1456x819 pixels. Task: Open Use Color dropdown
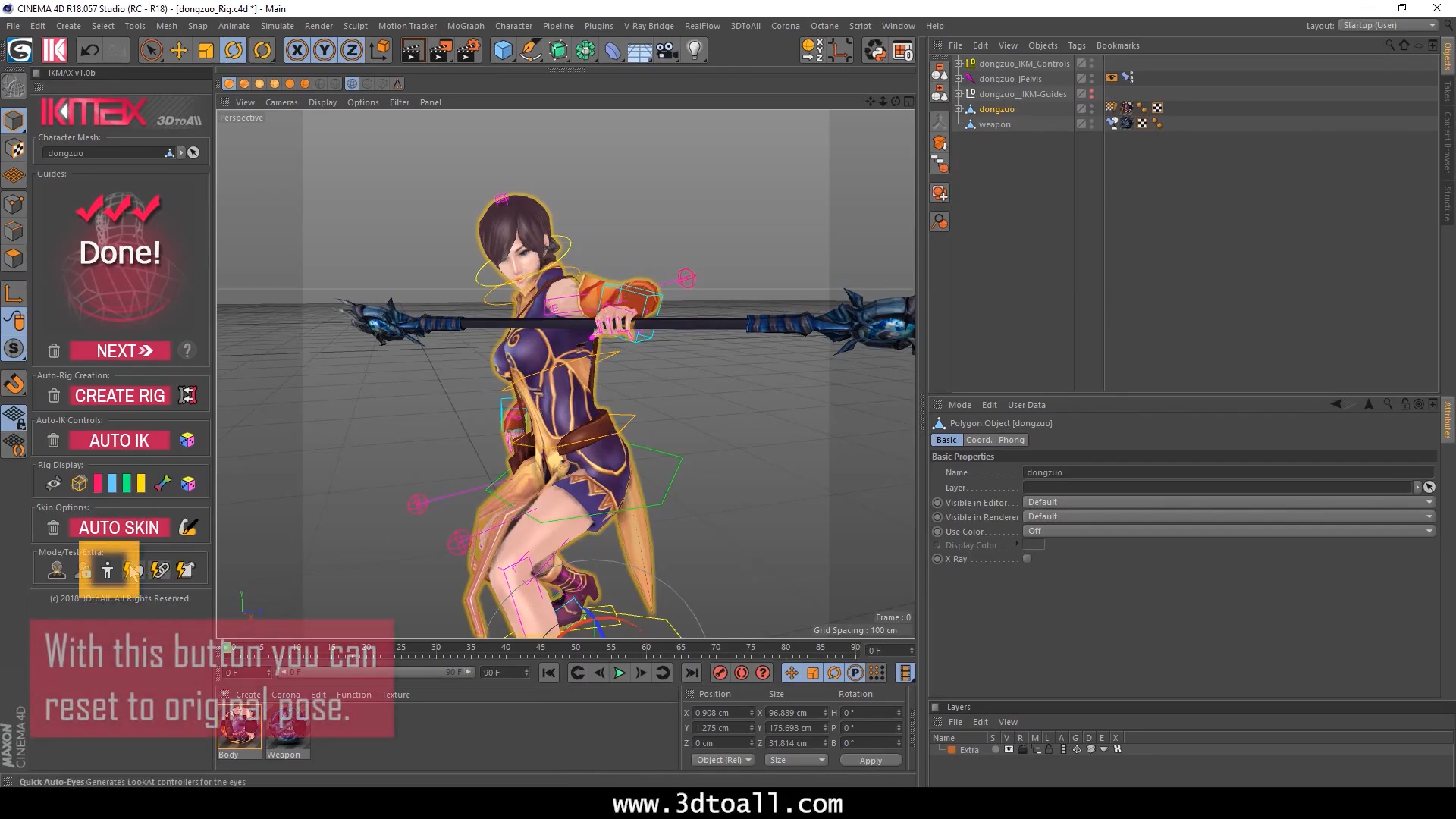(1228, 531)
